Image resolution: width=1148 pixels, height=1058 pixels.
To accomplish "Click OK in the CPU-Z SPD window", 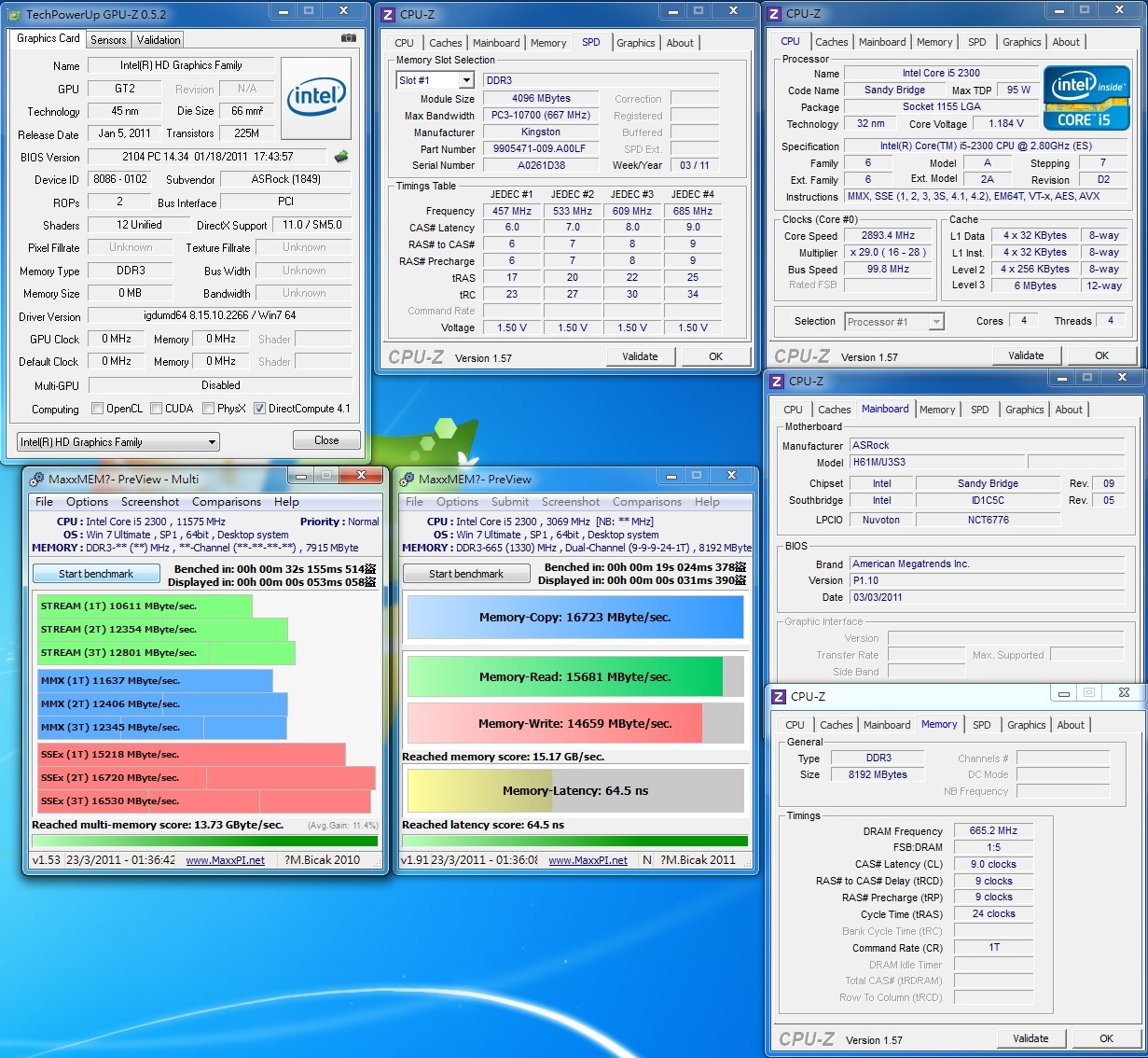I will tap(715, 356).
